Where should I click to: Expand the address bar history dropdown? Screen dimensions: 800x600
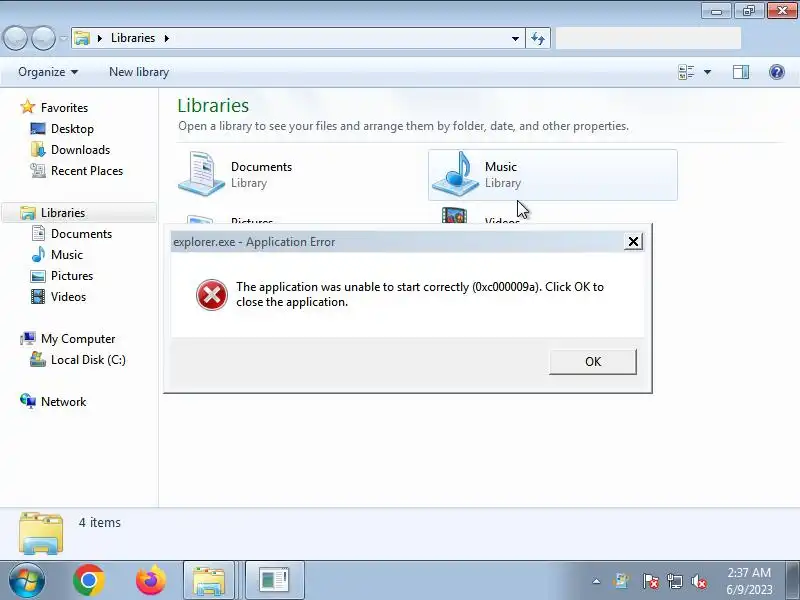click(x=515, y=38)
